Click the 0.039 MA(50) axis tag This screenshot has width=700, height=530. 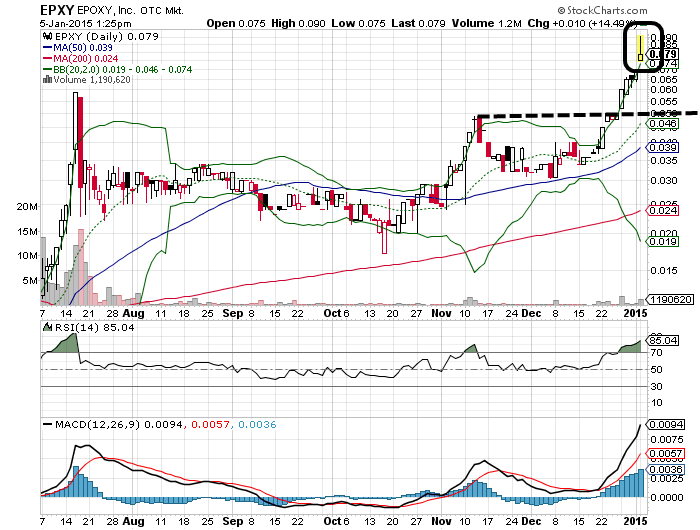click(x=663, y=147)
